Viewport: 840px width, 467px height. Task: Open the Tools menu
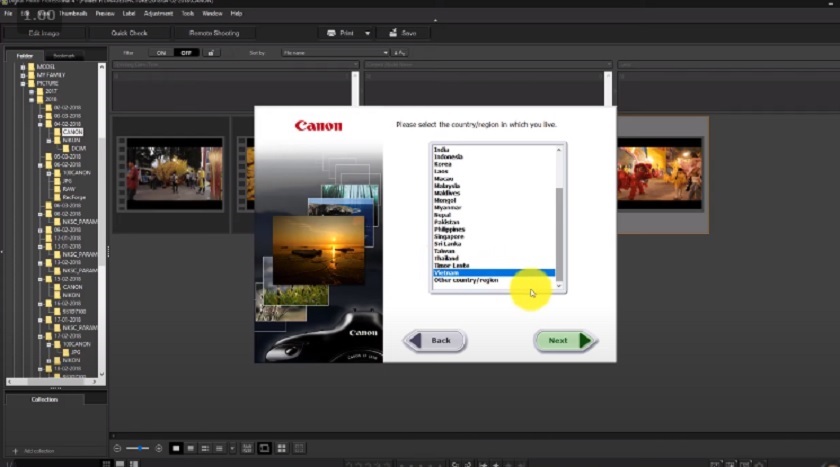(x=188, y=13)
